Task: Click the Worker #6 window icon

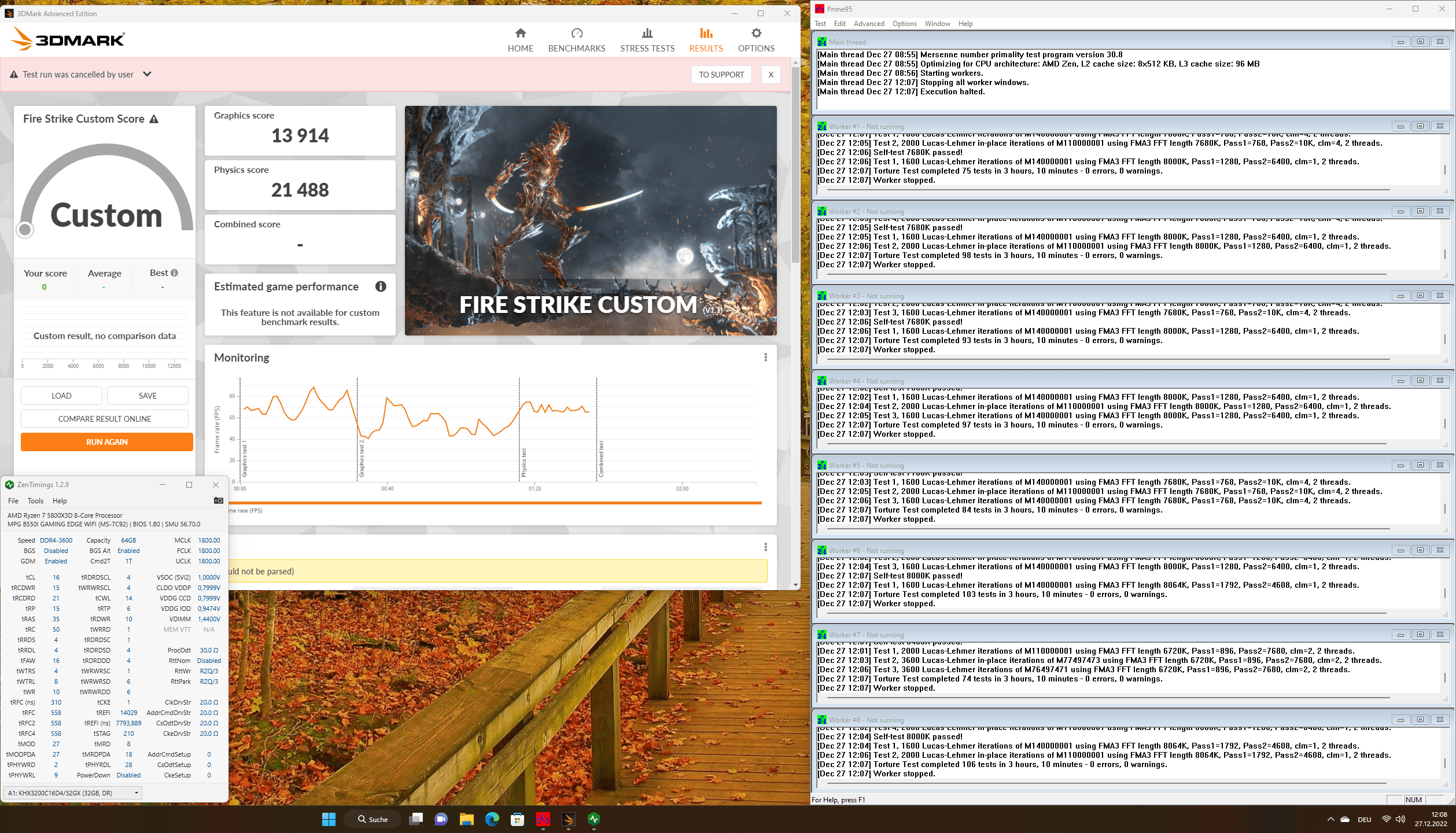Action: tap(822, 550)
